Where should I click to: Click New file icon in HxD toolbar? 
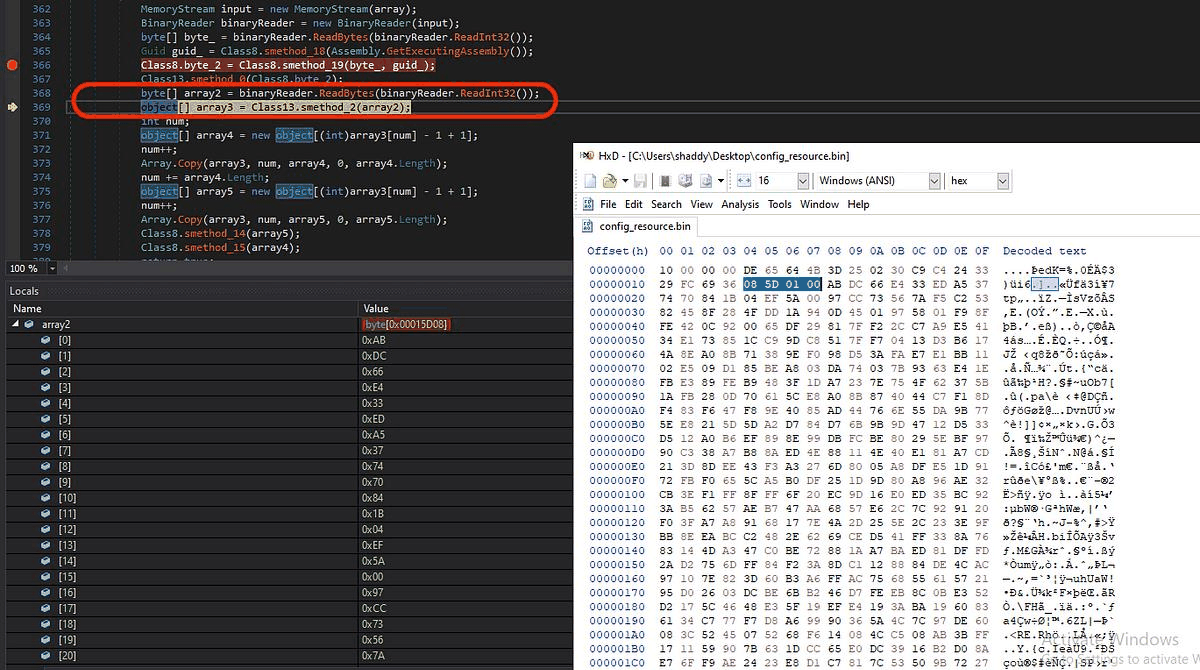[x=589, y=181]
